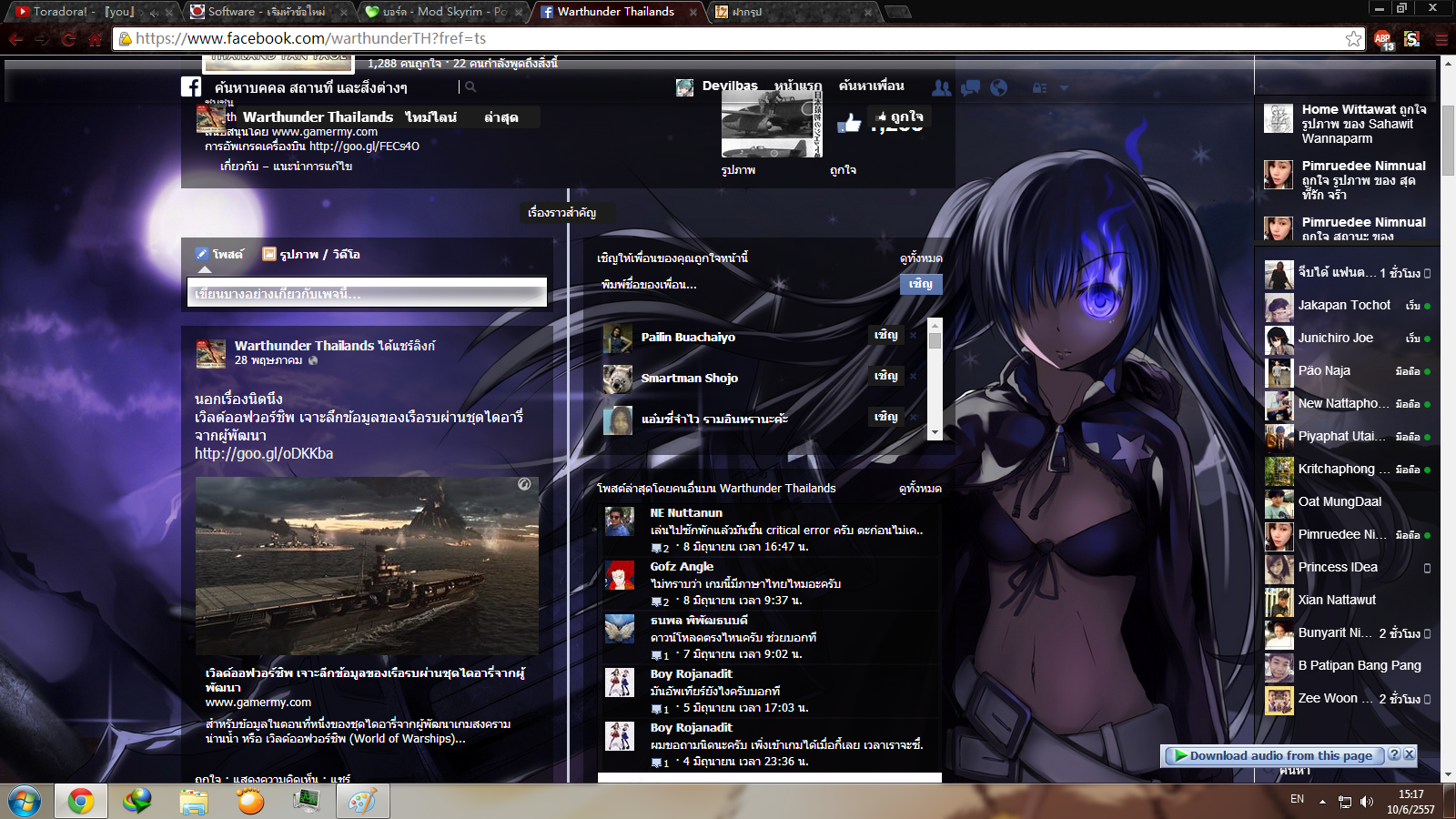This screenshot has width=1456, height=819.
Task: Switch to the Mod Skyrim browser tab
Action: pyautogui.click(x=443, y=12)
